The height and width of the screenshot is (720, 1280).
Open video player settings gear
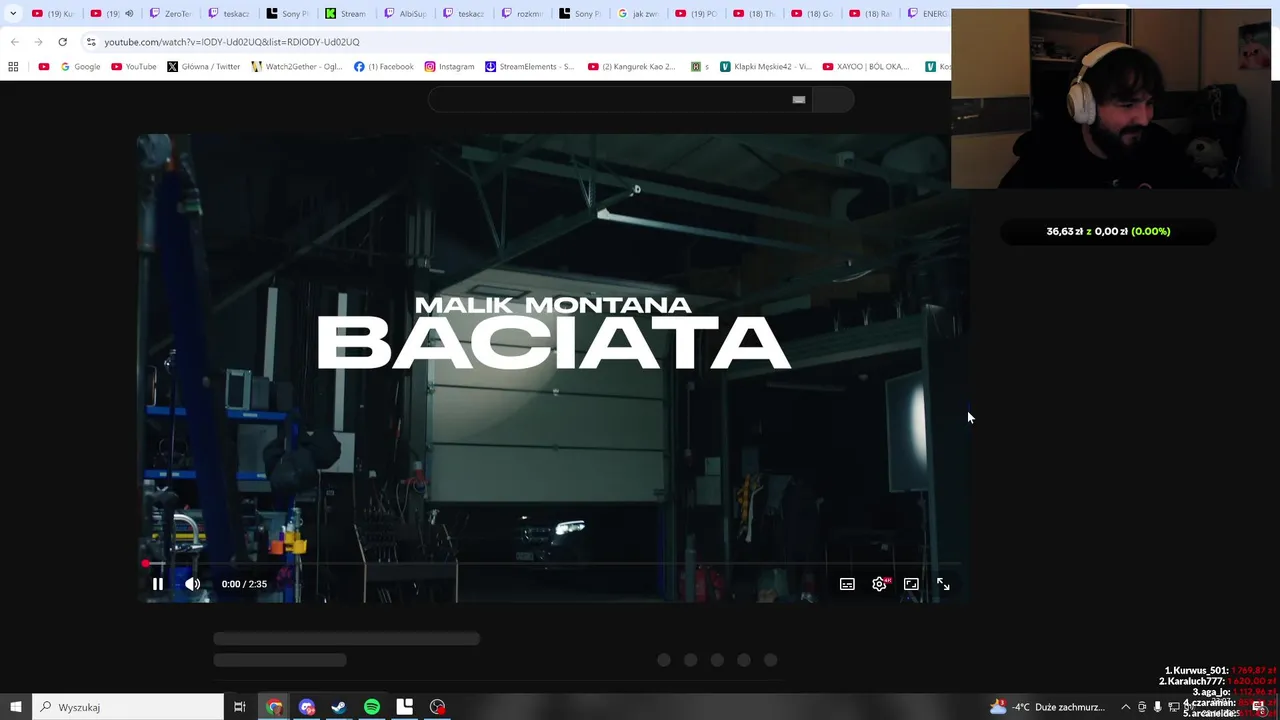[x=879, y=584]
